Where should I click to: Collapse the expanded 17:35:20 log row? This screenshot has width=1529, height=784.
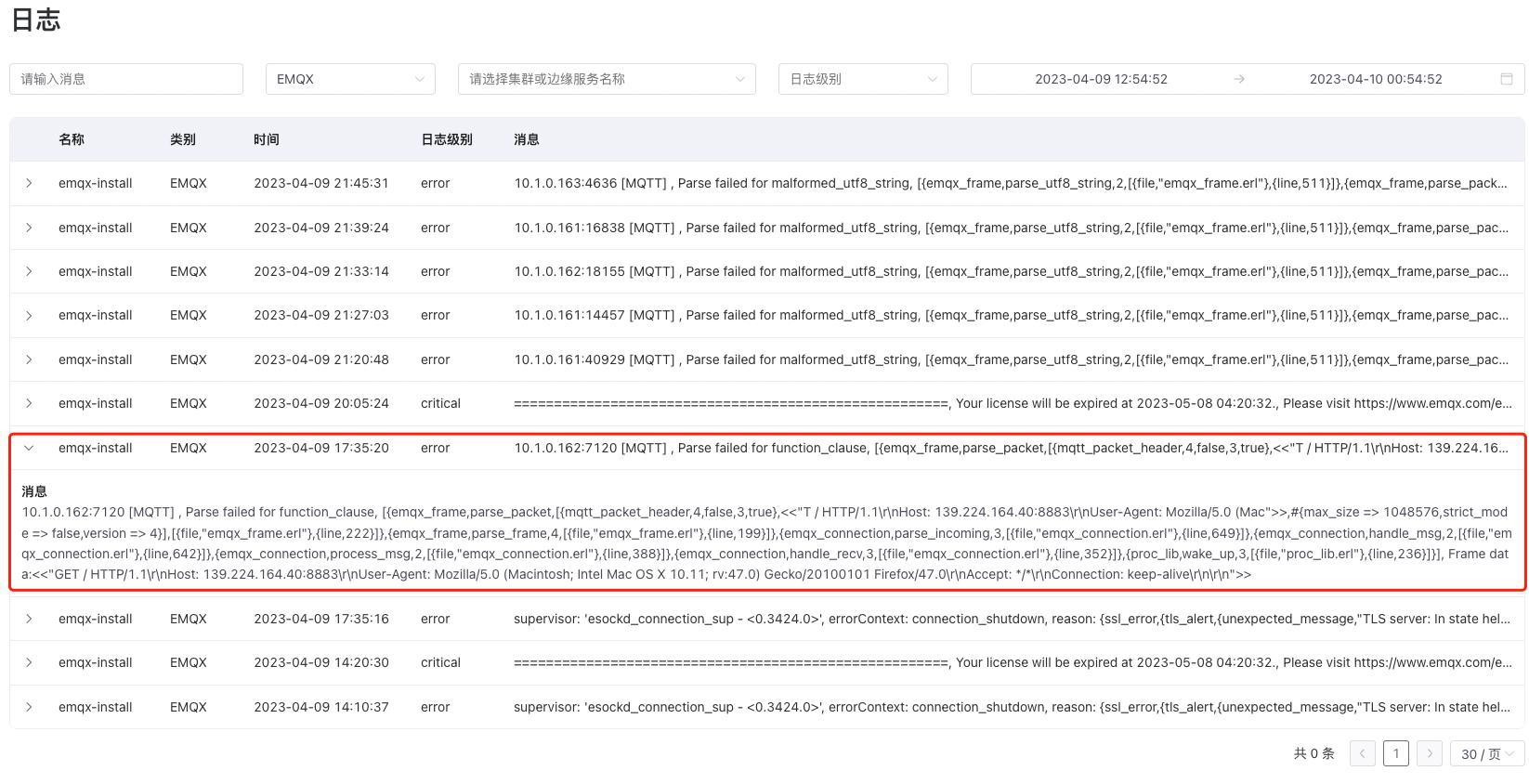pos(29,448)
